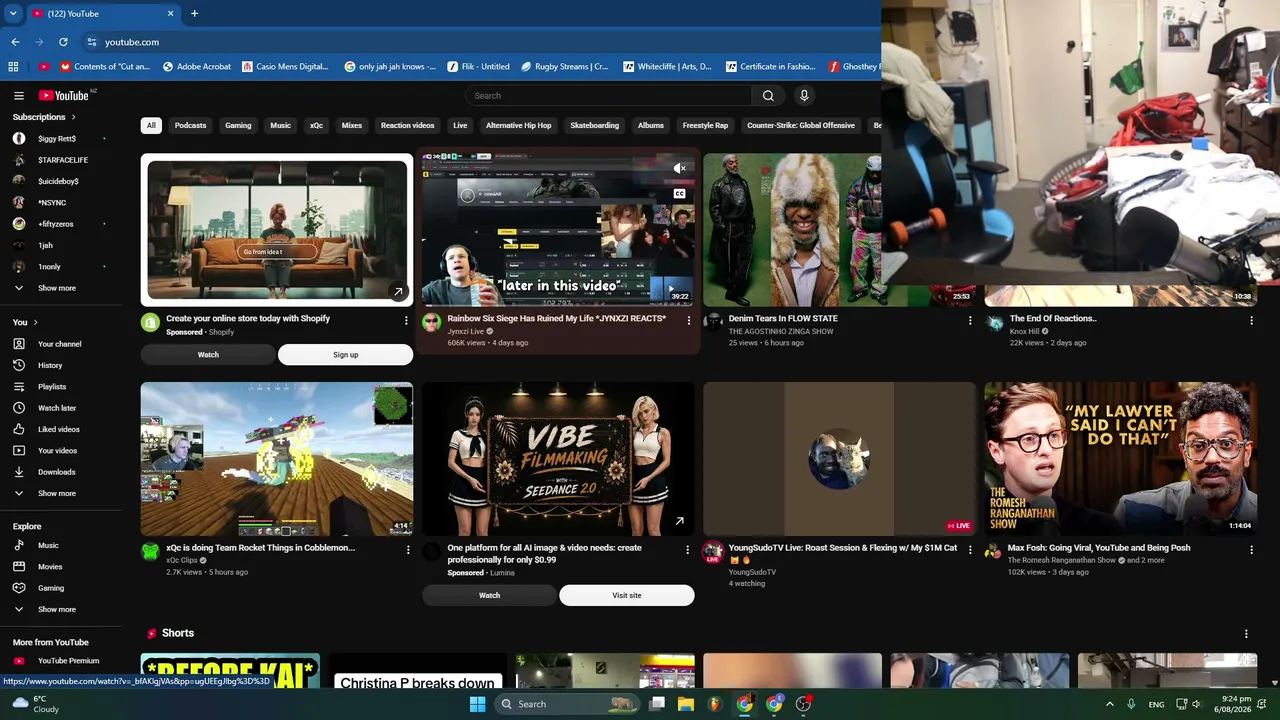Select the Podcasts filter chip
This screenshot has height=720, width=1280.
pos(190,125)
